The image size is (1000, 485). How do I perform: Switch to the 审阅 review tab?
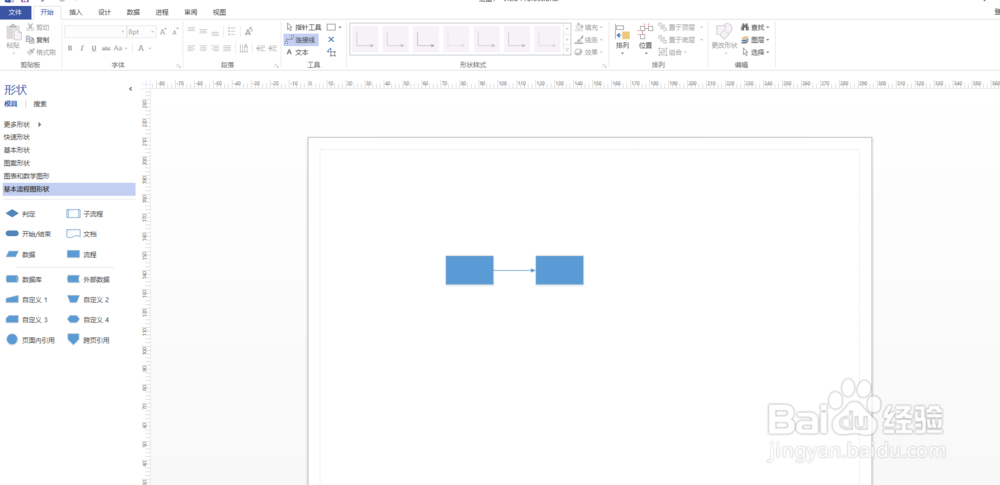[191, 12]
